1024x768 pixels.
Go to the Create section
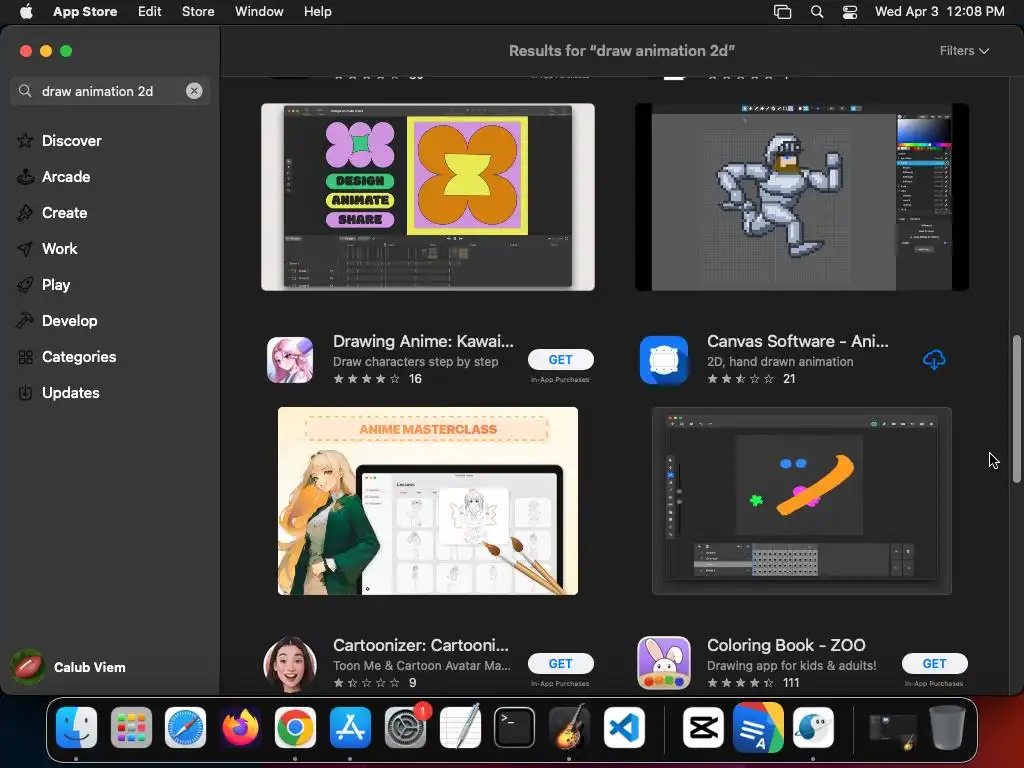[64, 212]
